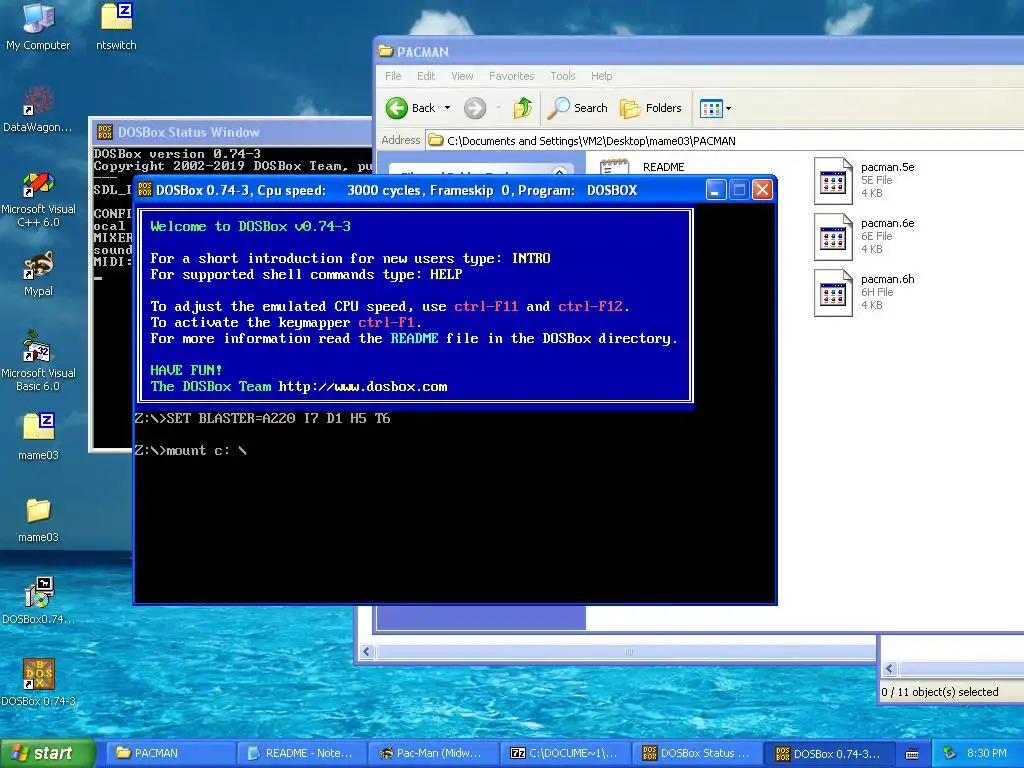Switch to README - Notepad taskbar button

tap(300, 754)
